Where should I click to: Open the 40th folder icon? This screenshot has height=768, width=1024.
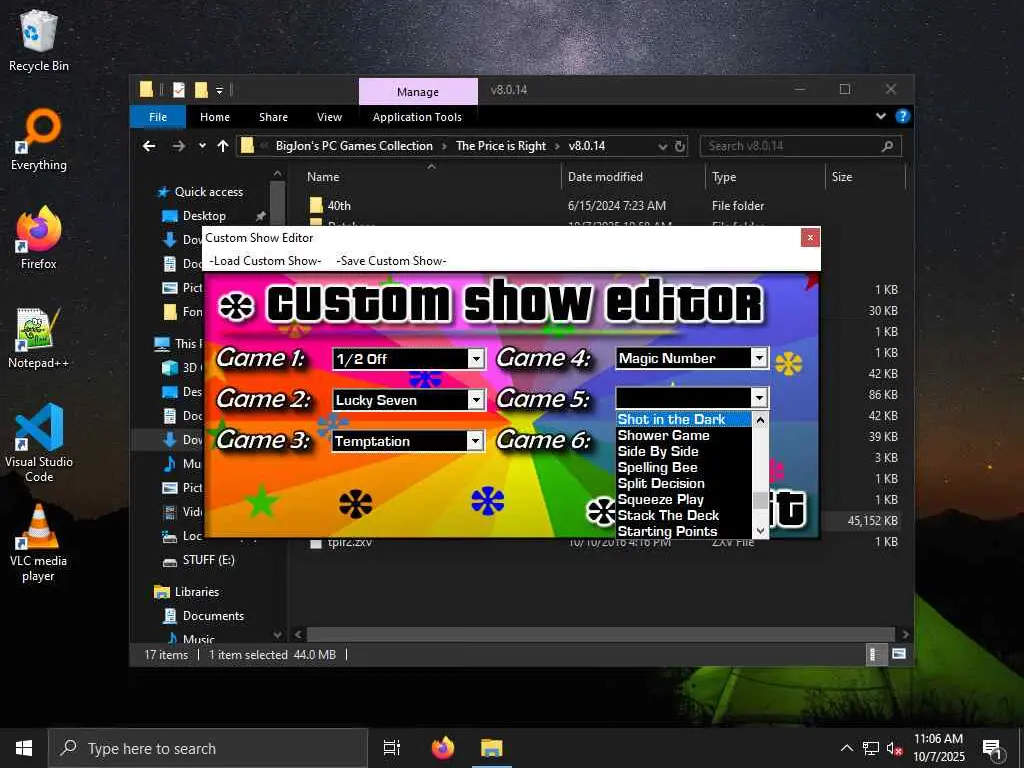point(316,206)
